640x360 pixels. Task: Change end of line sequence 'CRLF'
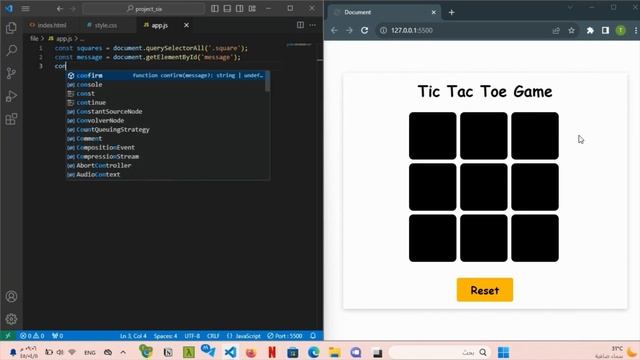pos(213,336)
